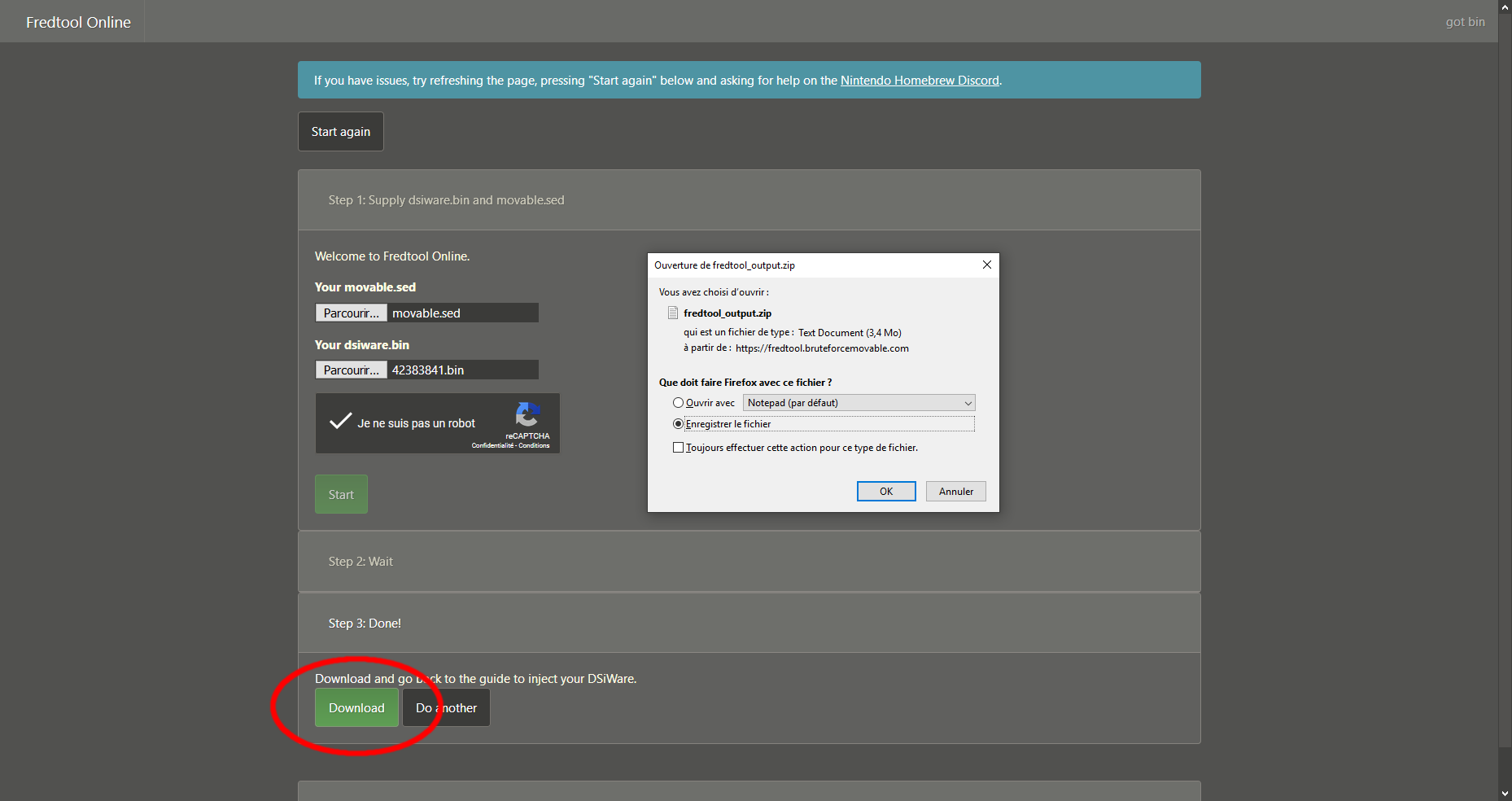Viewport: 1512px width, 801px height.
Task: Open the Notepad (par défaut) application dropdown
Action: point(859,403)
